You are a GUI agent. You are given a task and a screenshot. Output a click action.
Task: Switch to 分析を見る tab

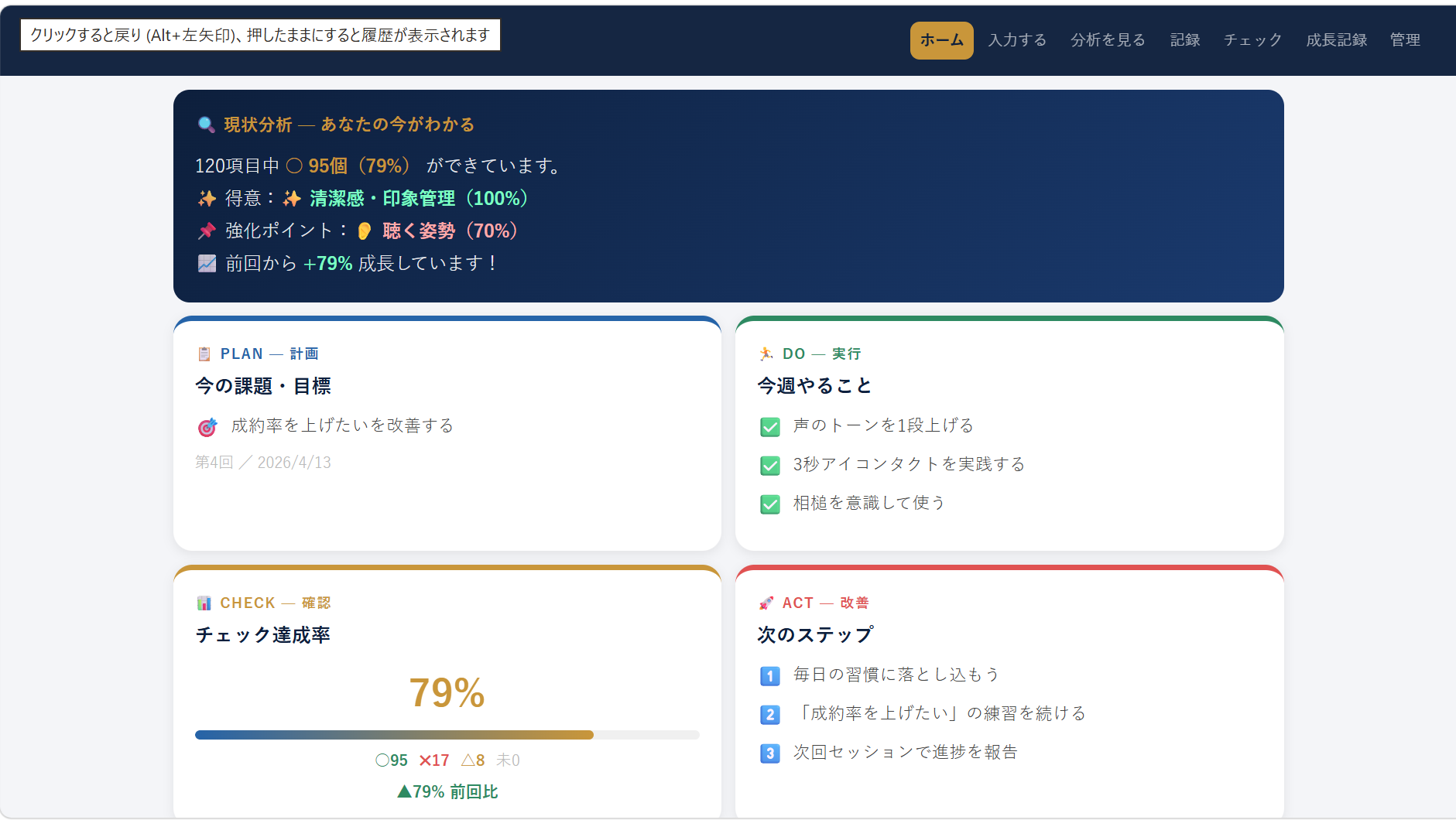(1108, 40)
